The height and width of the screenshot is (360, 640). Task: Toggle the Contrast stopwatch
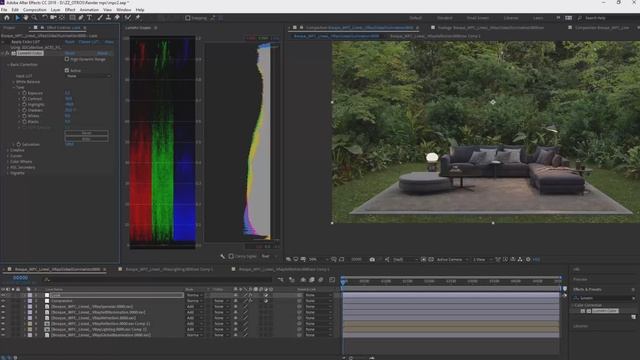[24, 99]
